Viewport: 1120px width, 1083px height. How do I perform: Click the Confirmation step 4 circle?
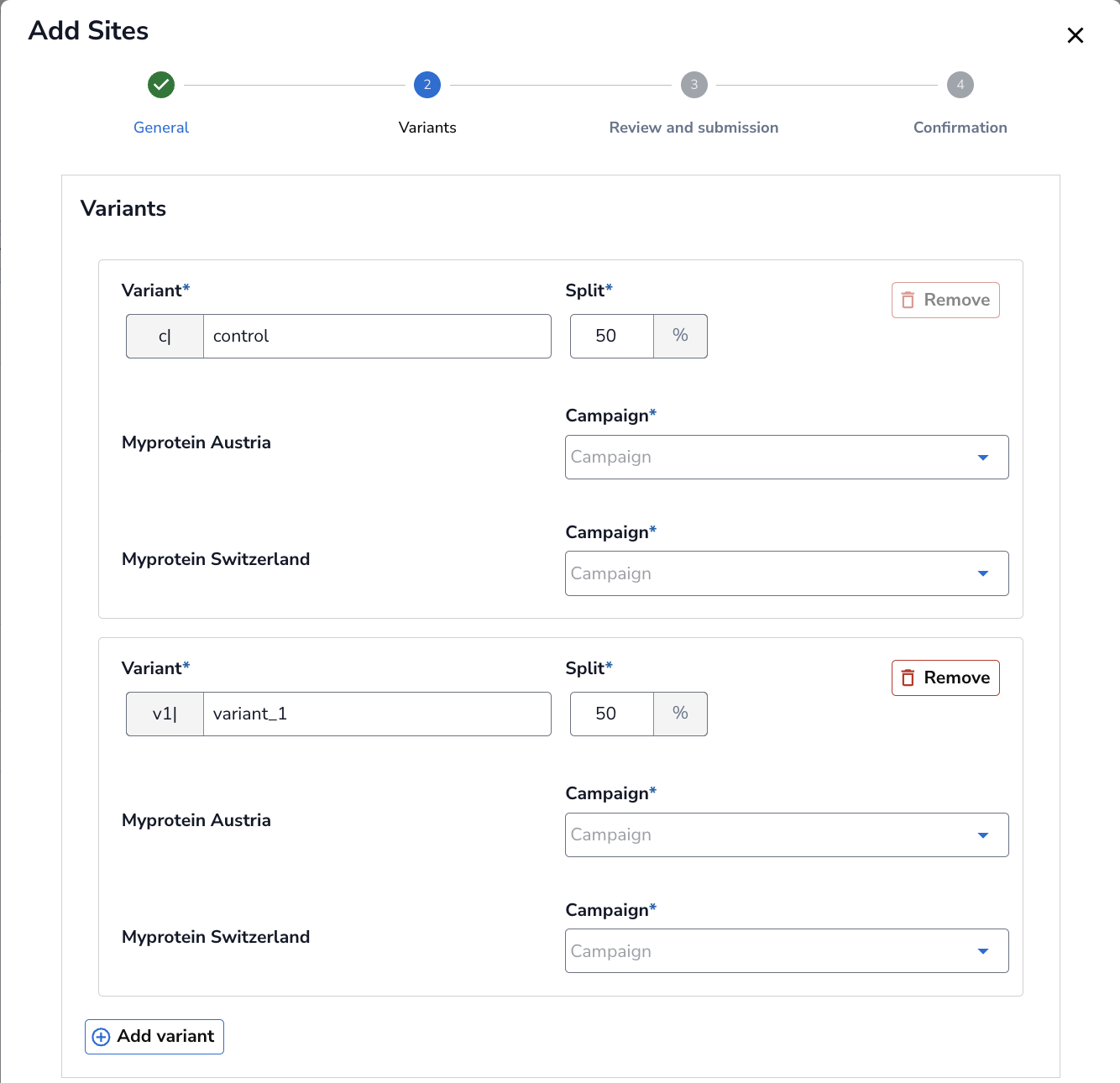pos(960,85)
